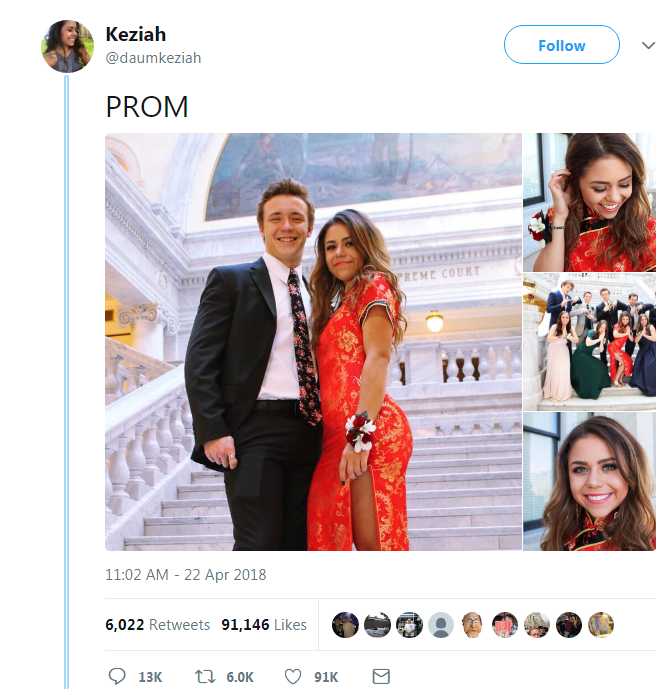Open the top-right photo of girl laughing
Viewport: 656px width, 689px height.
[589, 202]
